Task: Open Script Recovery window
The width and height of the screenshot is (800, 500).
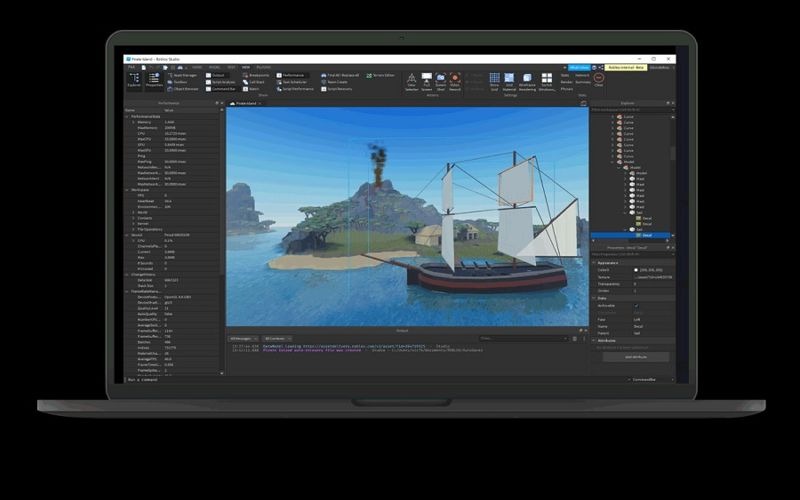Action: coord(337,89)
